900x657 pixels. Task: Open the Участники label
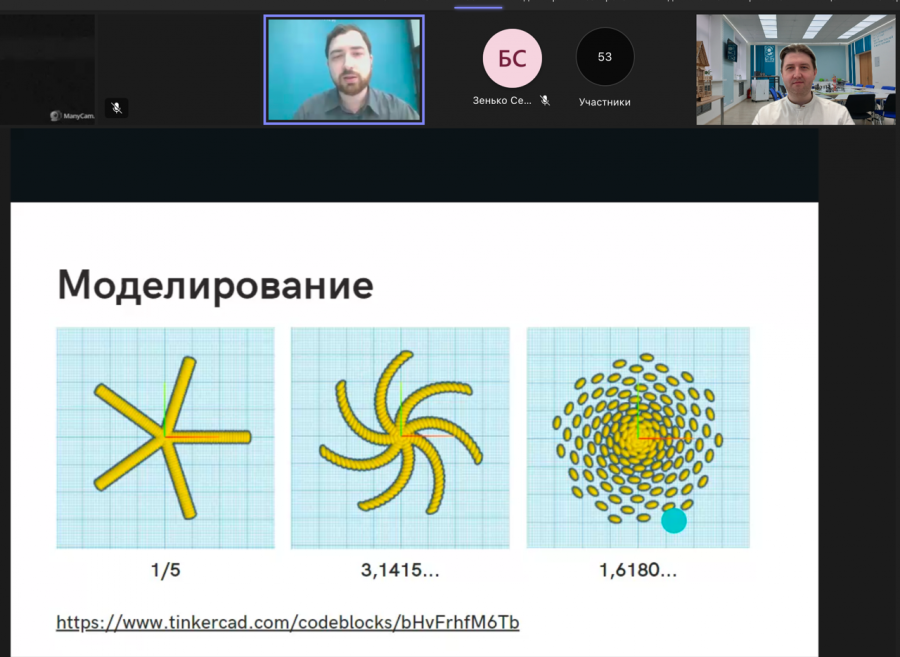coord(604,102)
